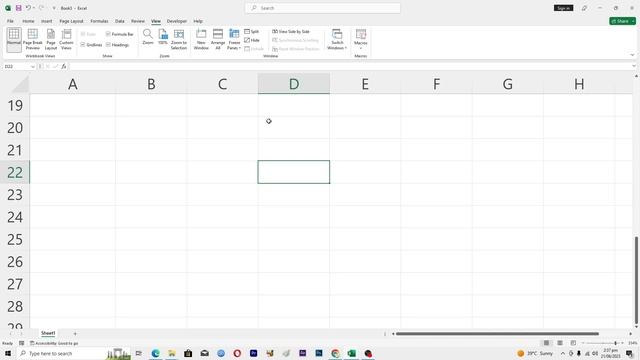Click the vertical scrollbar thumb

[636, 279]
